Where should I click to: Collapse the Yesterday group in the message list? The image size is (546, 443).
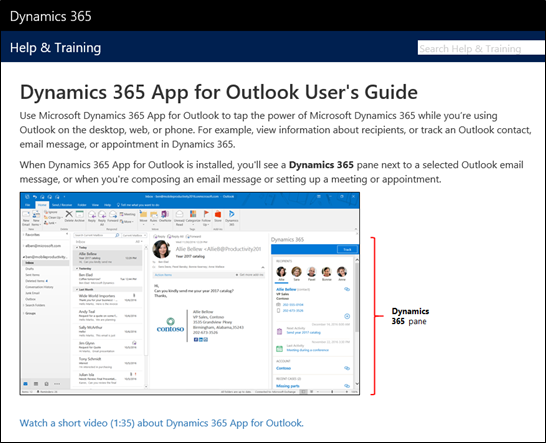[77, 269]
